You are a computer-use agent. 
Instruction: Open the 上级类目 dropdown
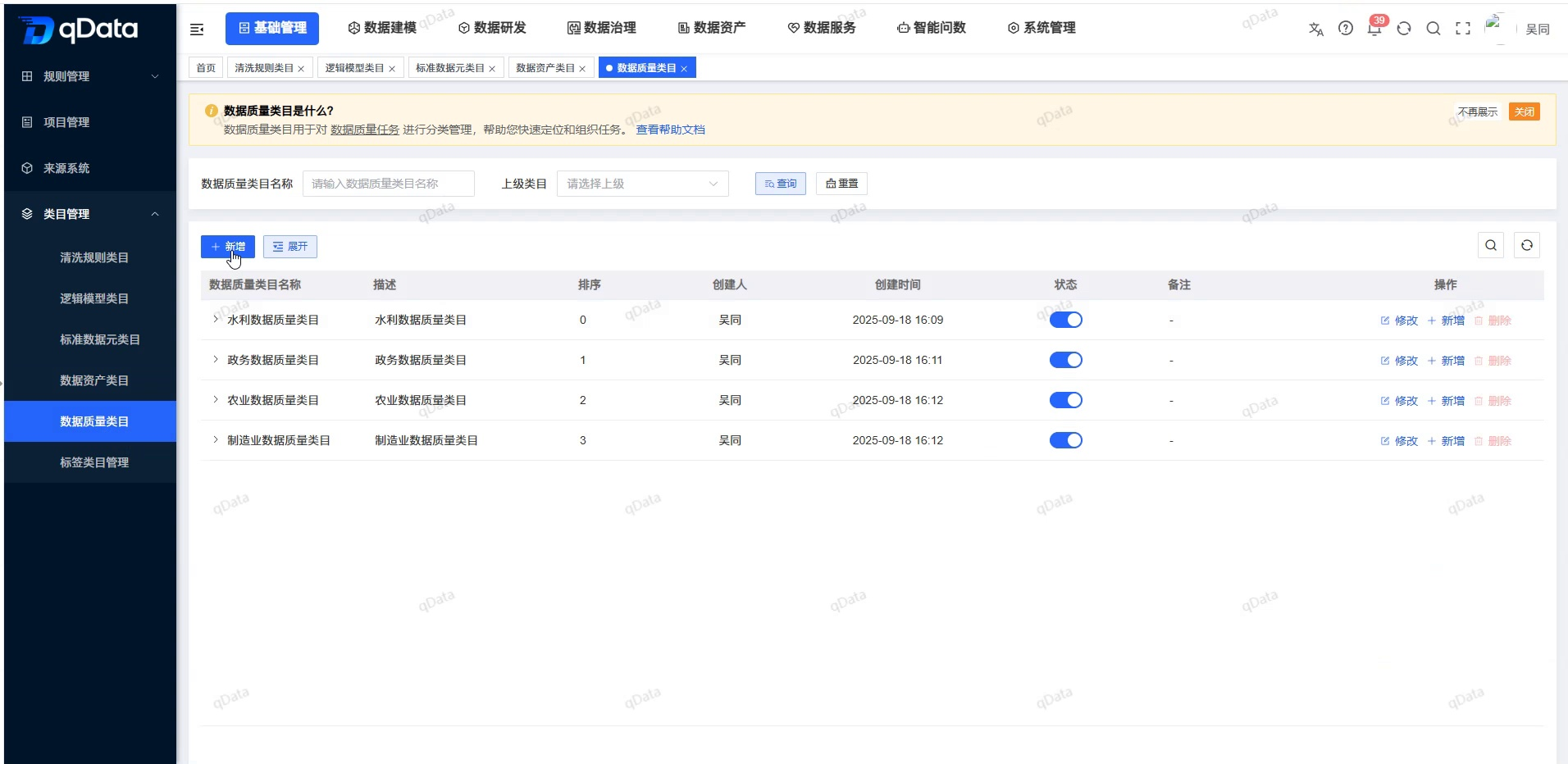(643, 184)
